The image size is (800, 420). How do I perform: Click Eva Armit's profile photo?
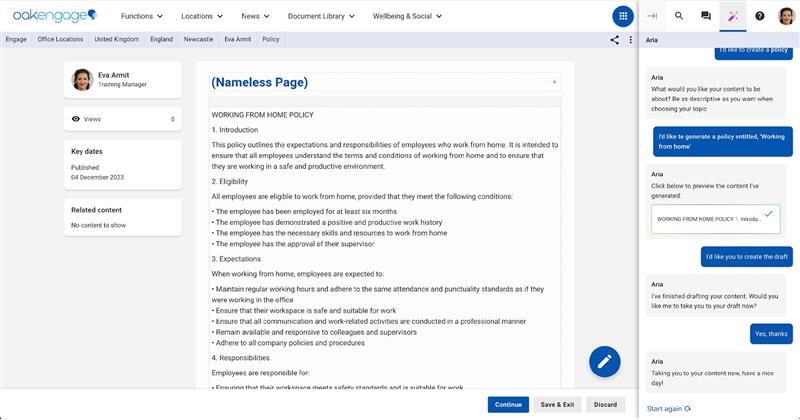82,80
